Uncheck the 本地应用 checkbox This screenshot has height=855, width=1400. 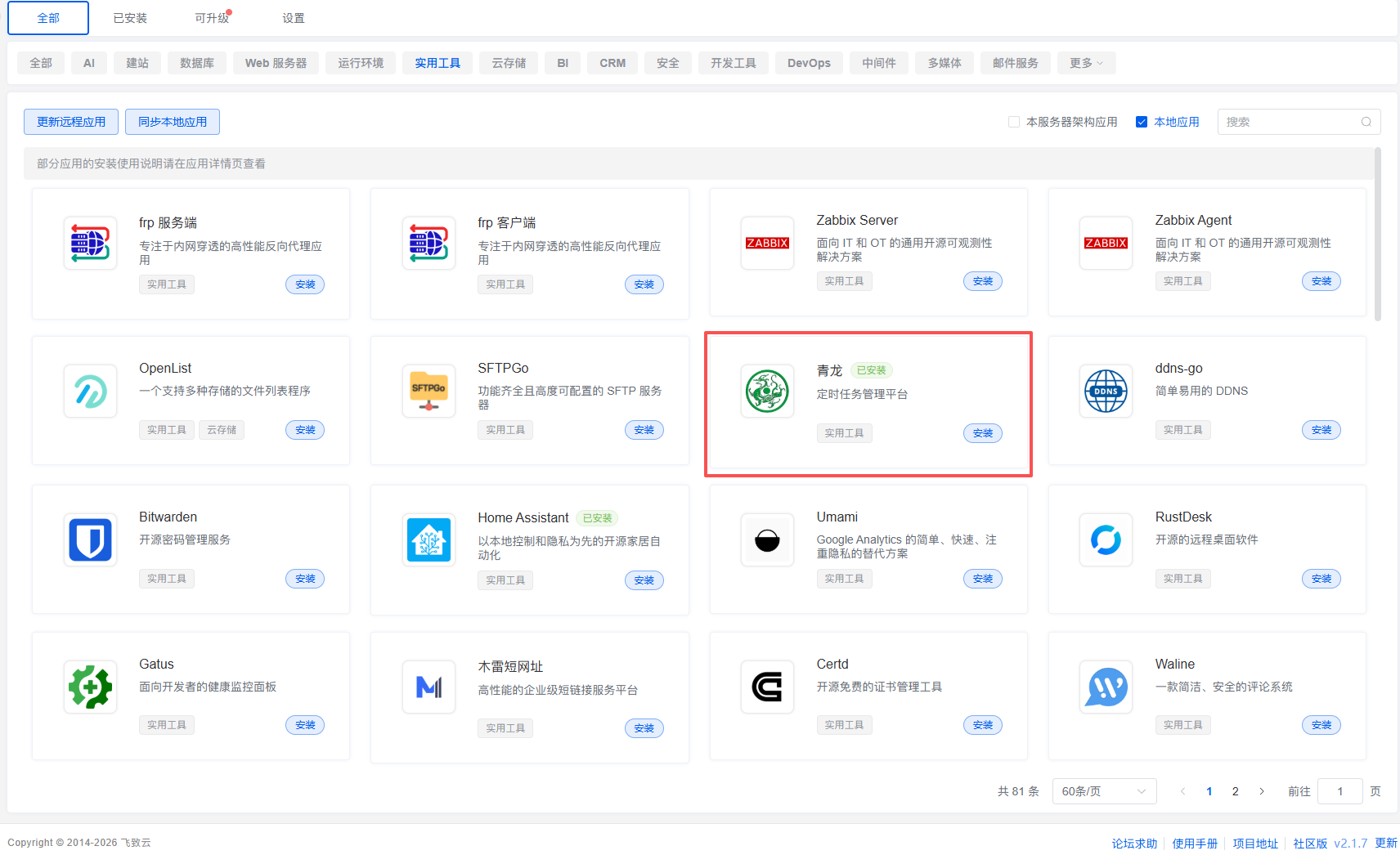[x=1142, y=122]
